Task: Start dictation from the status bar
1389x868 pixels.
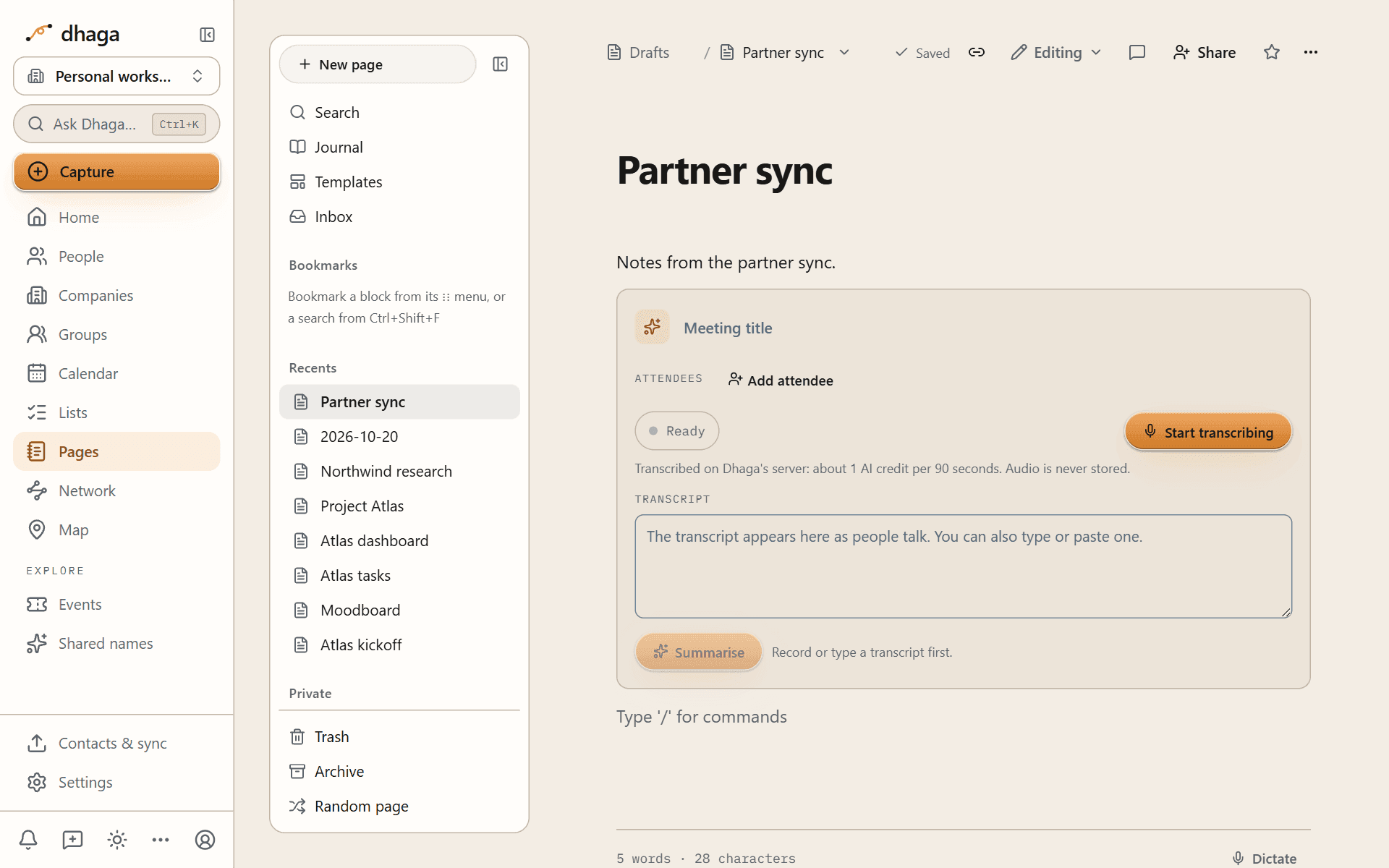Action: [x=1265, y=859]
